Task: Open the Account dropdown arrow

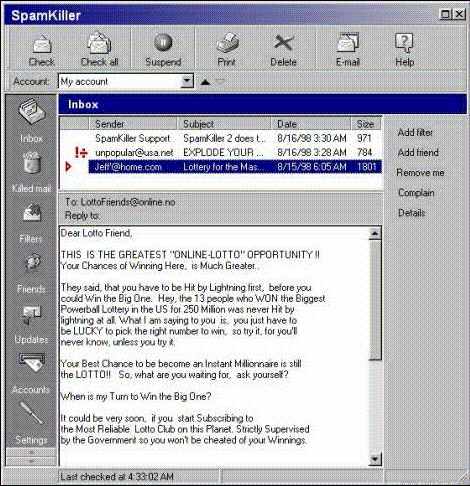Action: [187, 81]
